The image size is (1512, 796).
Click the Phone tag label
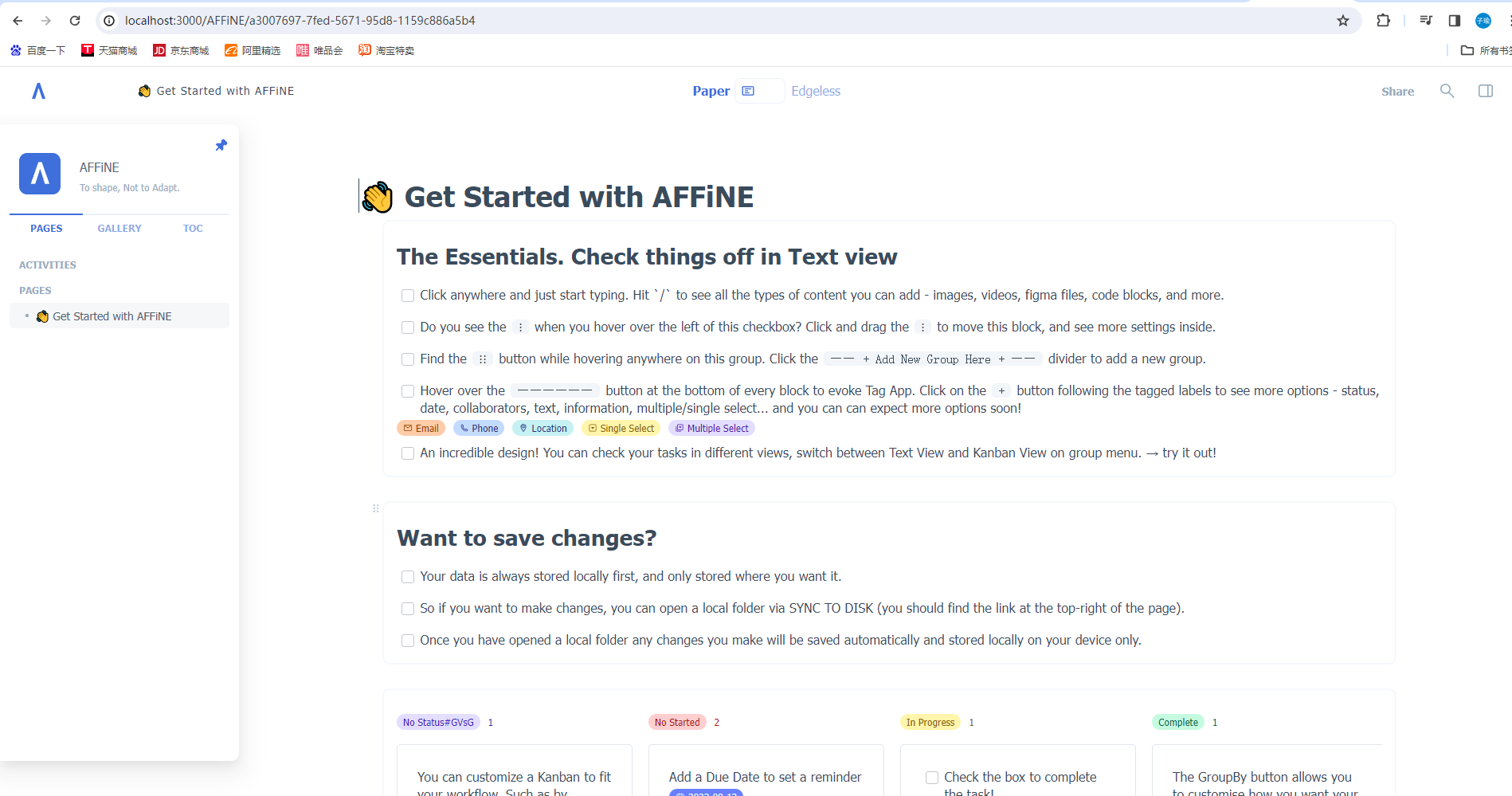[479, 428]
